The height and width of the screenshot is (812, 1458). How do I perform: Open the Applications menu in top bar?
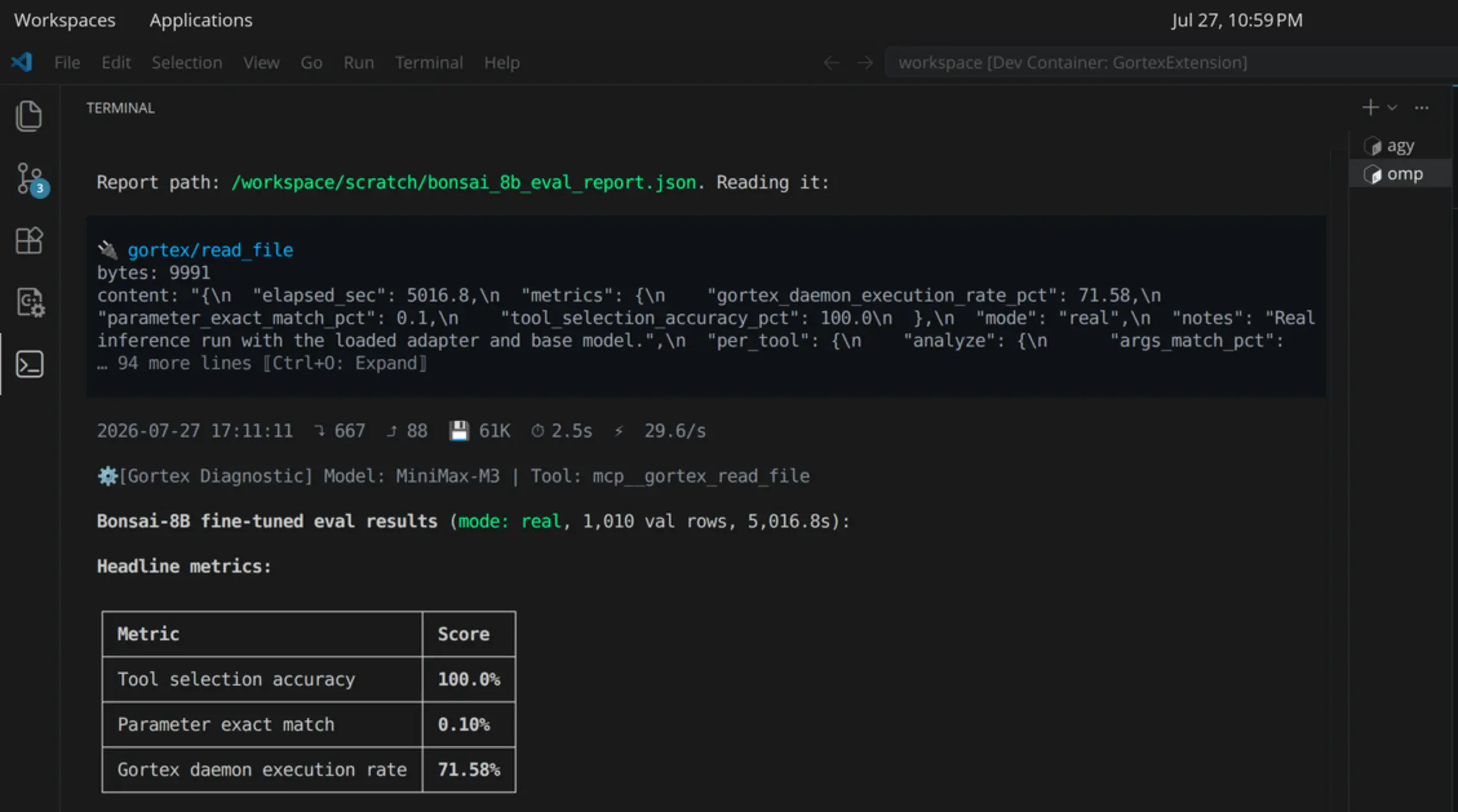(x=201, y=20)
